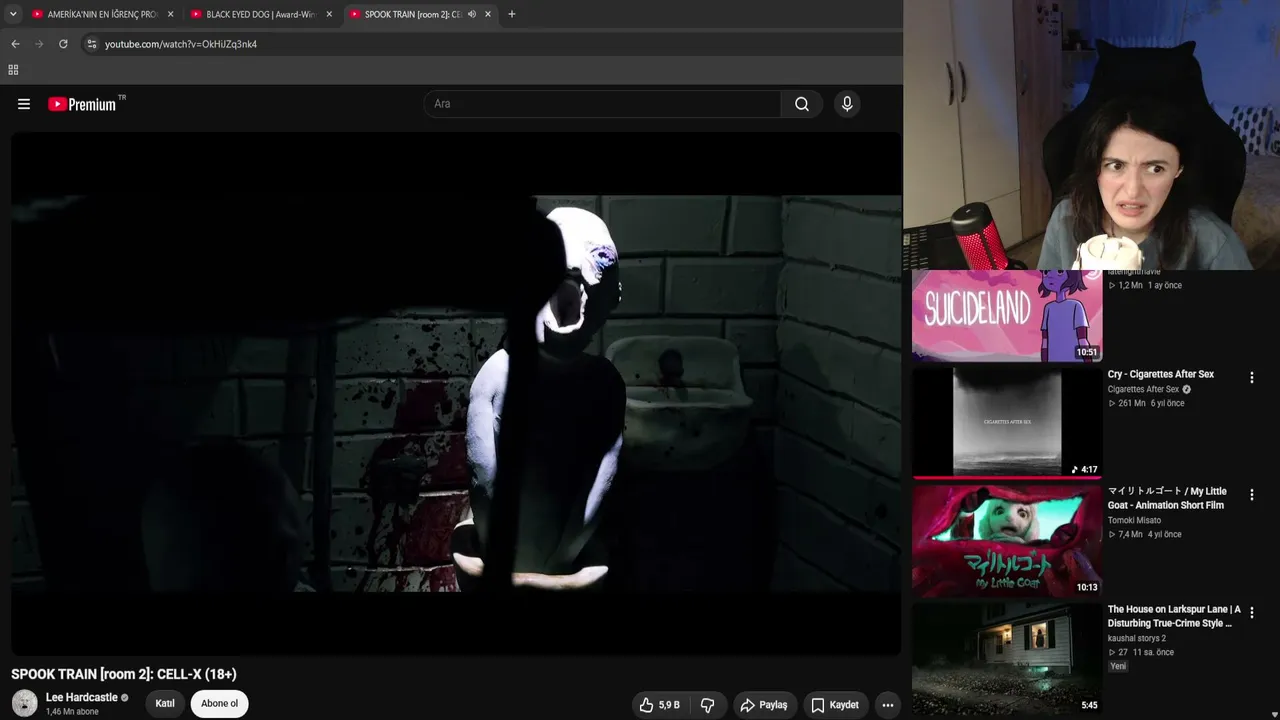The height and width of the screenshot is (720, 1280).
Task: Open The House on Larkspur Lane title
Action: point(1174,616)
